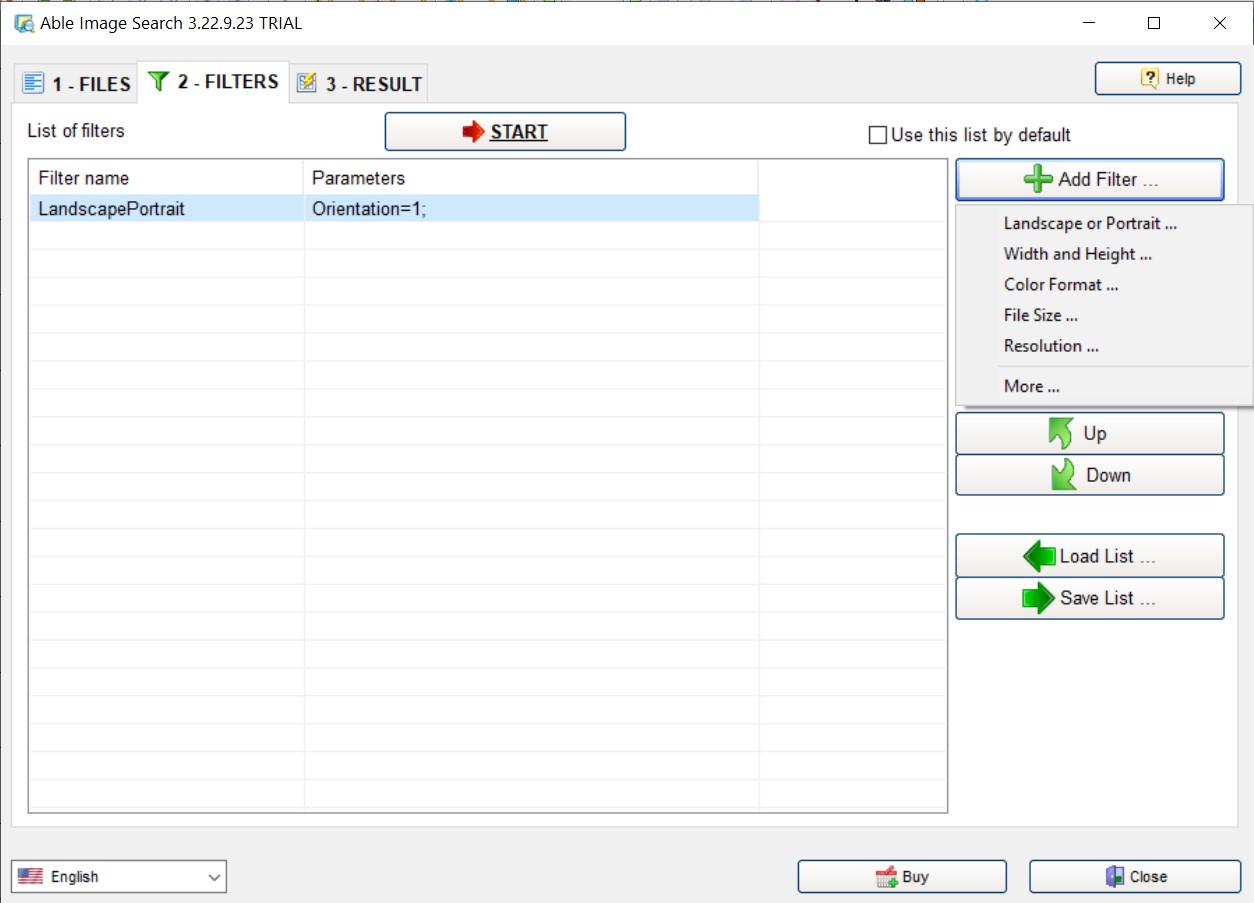1254x903 pixels.
Task: Select Color Format filter option
Action: 1061,285
